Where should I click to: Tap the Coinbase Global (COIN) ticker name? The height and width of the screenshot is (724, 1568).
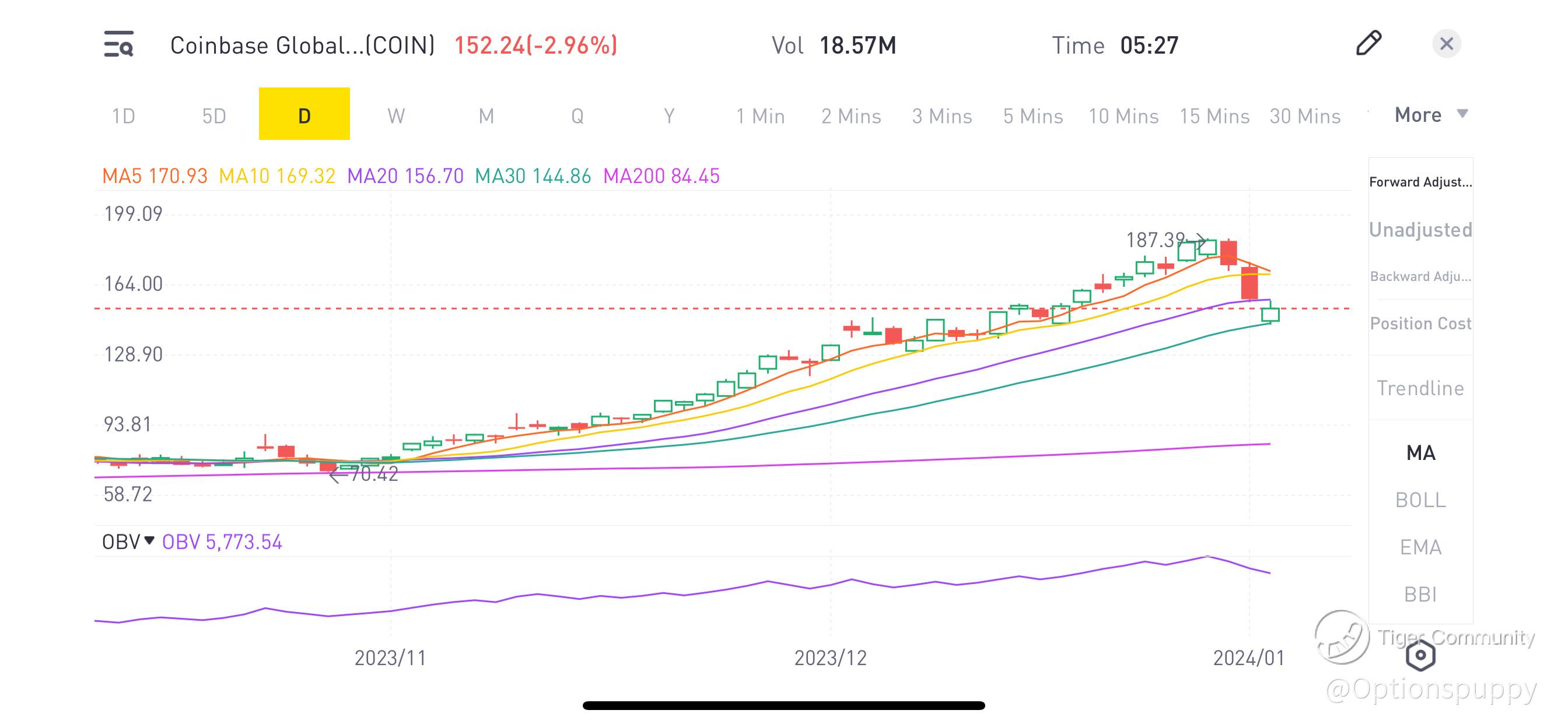click(x=303, y=45)
